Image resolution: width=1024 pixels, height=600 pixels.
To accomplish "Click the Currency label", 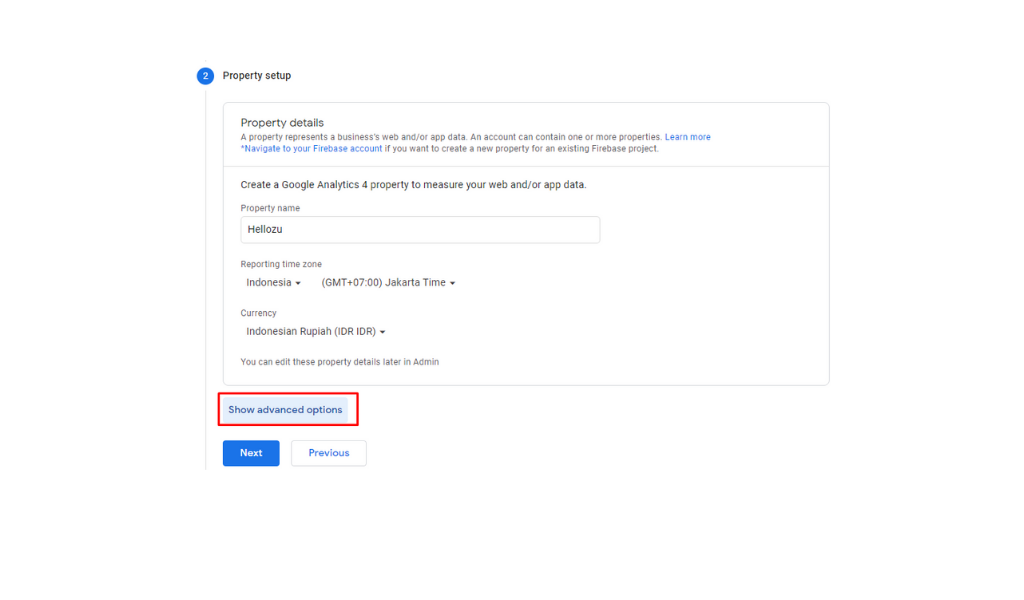I will coord(258,313).
